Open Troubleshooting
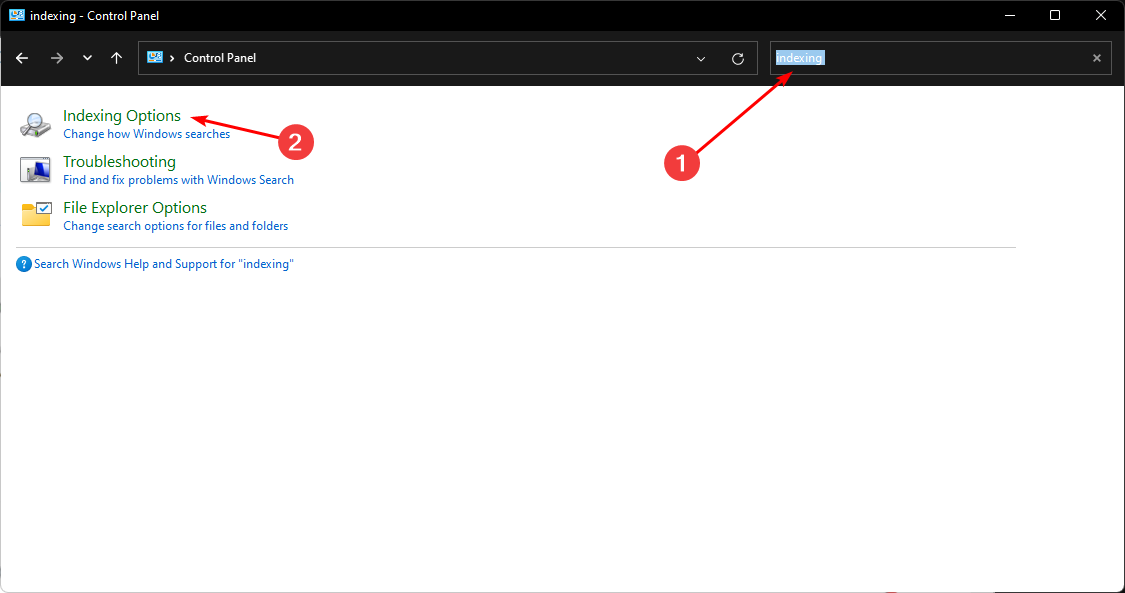Screen dimensions: 1125x593 point(119,161)
